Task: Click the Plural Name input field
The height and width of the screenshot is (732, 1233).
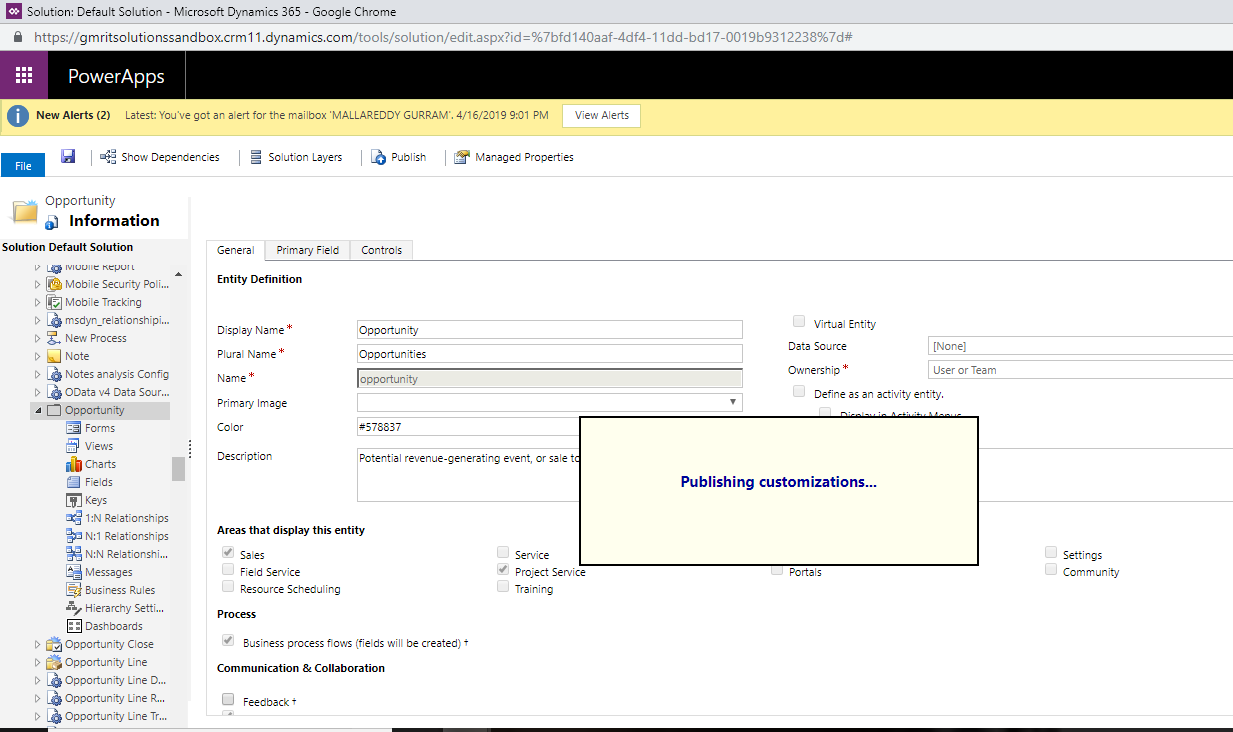Action: pyautogui.click(x=550, y=354)
